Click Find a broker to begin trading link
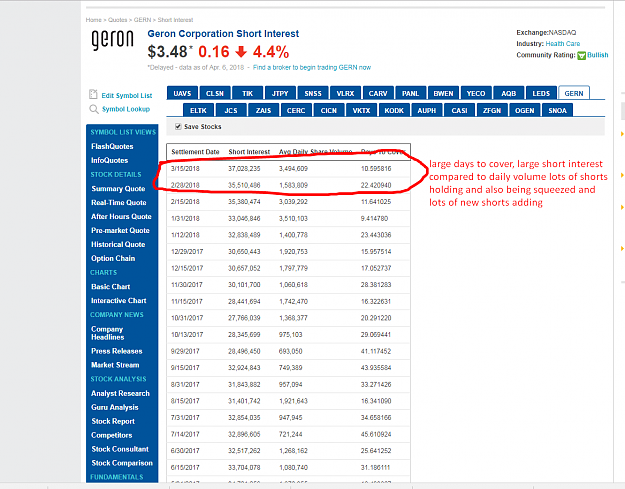This screenshot has height=489, width=625. pos(312,67)
